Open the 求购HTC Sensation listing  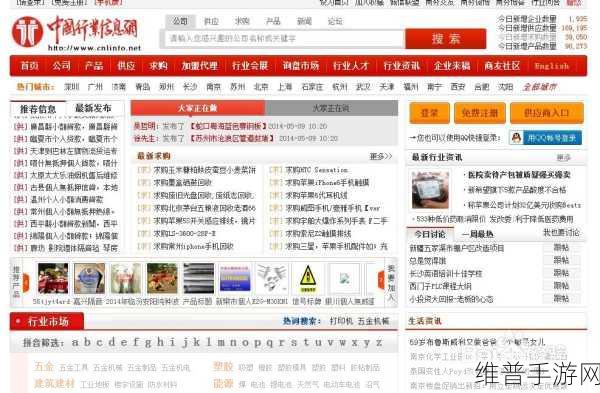pos(317,170)
